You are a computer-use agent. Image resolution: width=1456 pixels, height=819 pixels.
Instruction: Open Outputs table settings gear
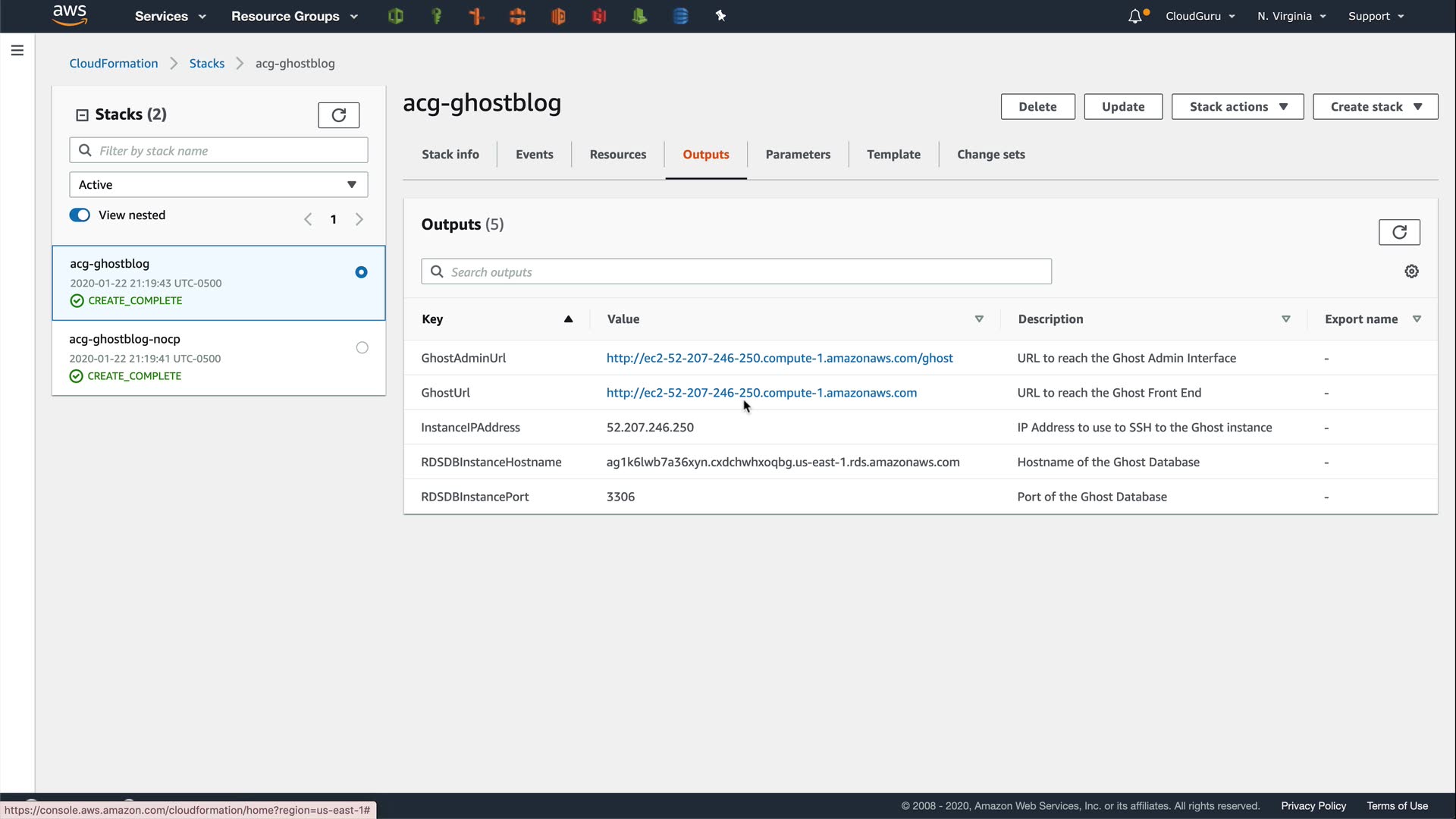pos(1411,271)
